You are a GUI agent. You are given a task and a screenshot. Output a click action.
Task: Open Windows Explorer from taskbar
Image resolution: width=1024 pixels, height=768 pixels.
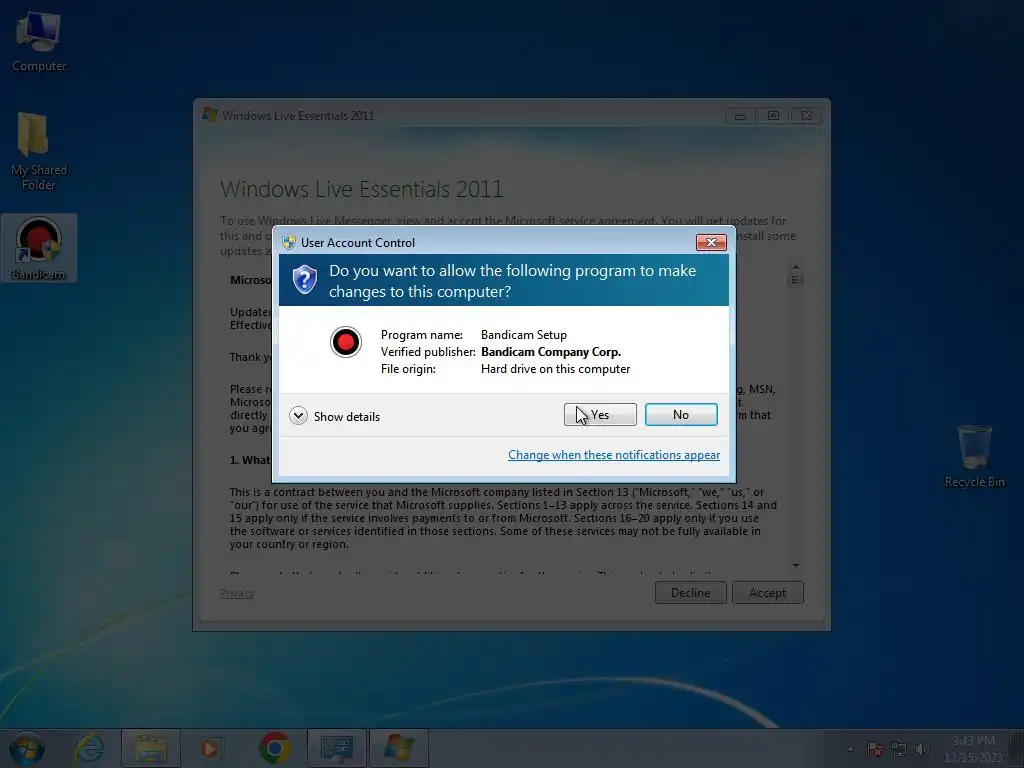(x=151, y=748)
